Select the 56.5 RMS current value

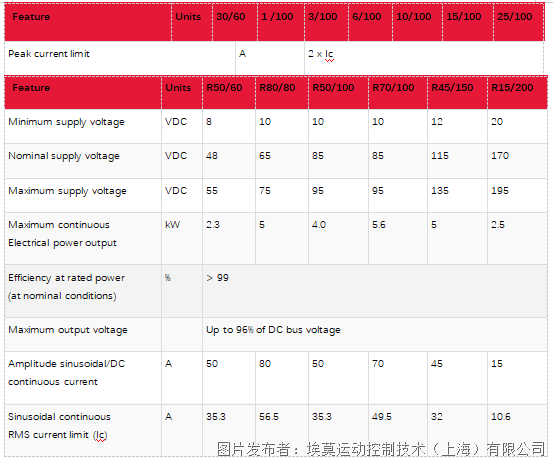pos(269,417)
